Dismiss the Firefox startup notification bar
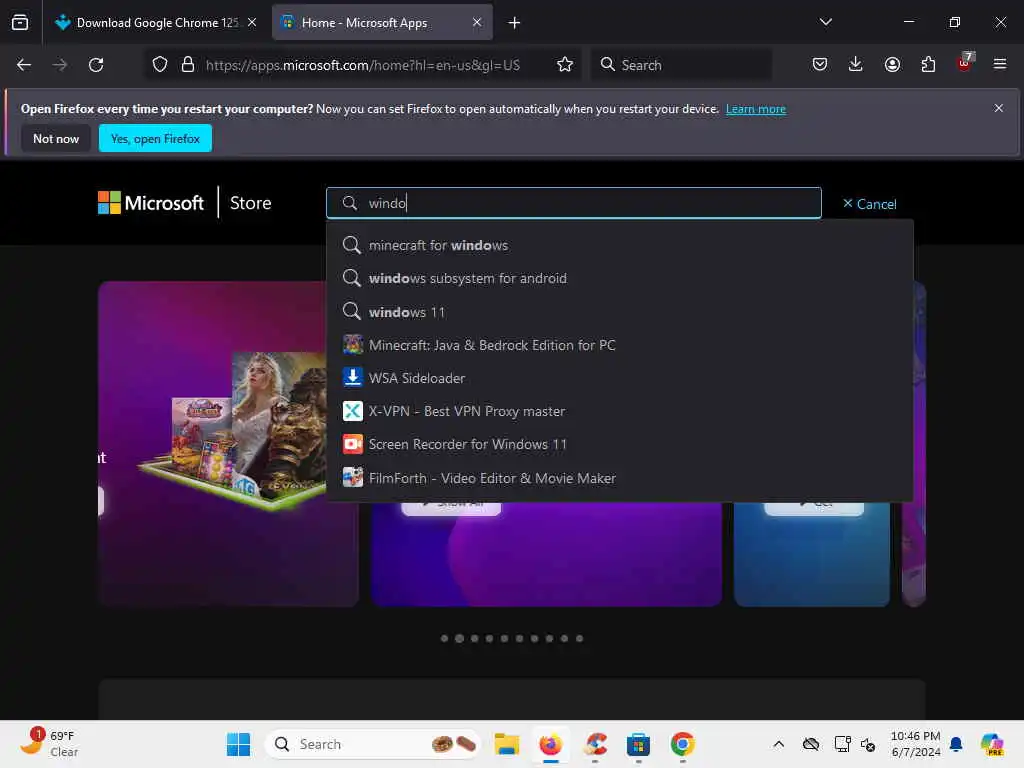This screenshot has height=768, width=1024. (x=999, y=108)
